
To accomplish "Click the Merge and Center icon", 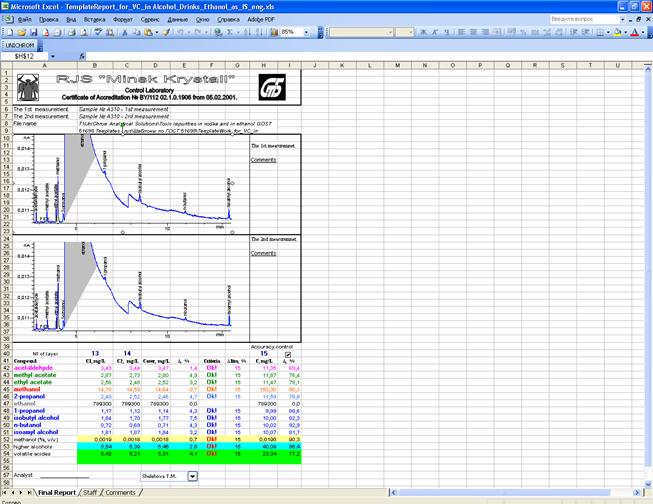I will click(497, 32).
